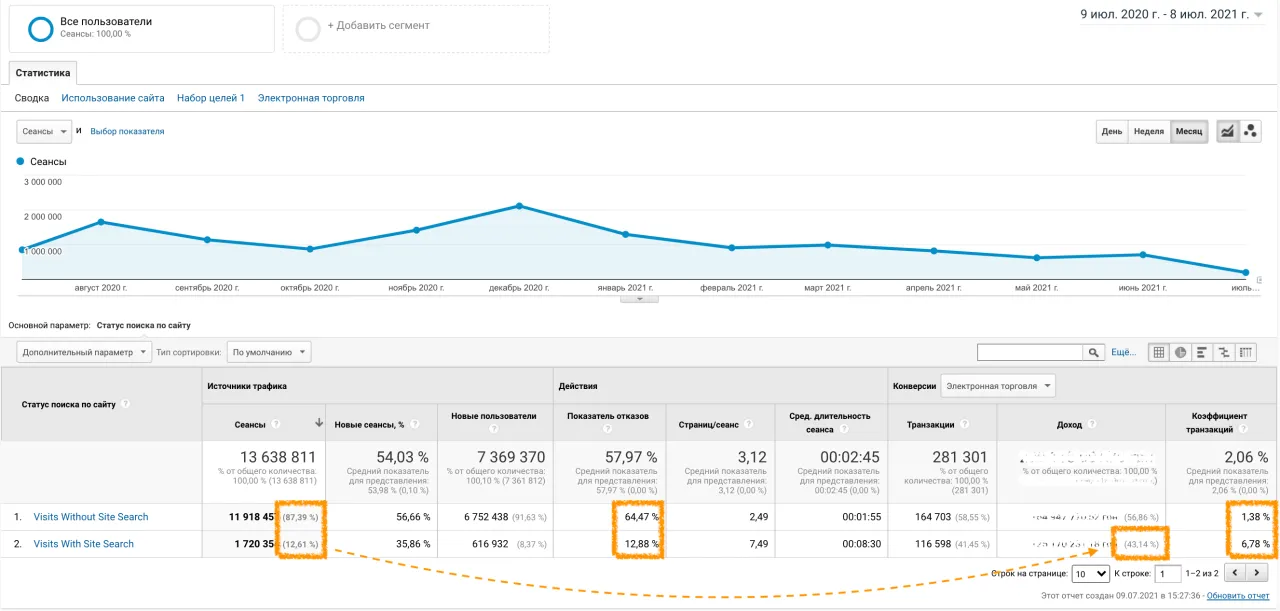Click the table search magnifier icon
Viewport: 1280px width, 611px height.
click(x=1095, y=352)
